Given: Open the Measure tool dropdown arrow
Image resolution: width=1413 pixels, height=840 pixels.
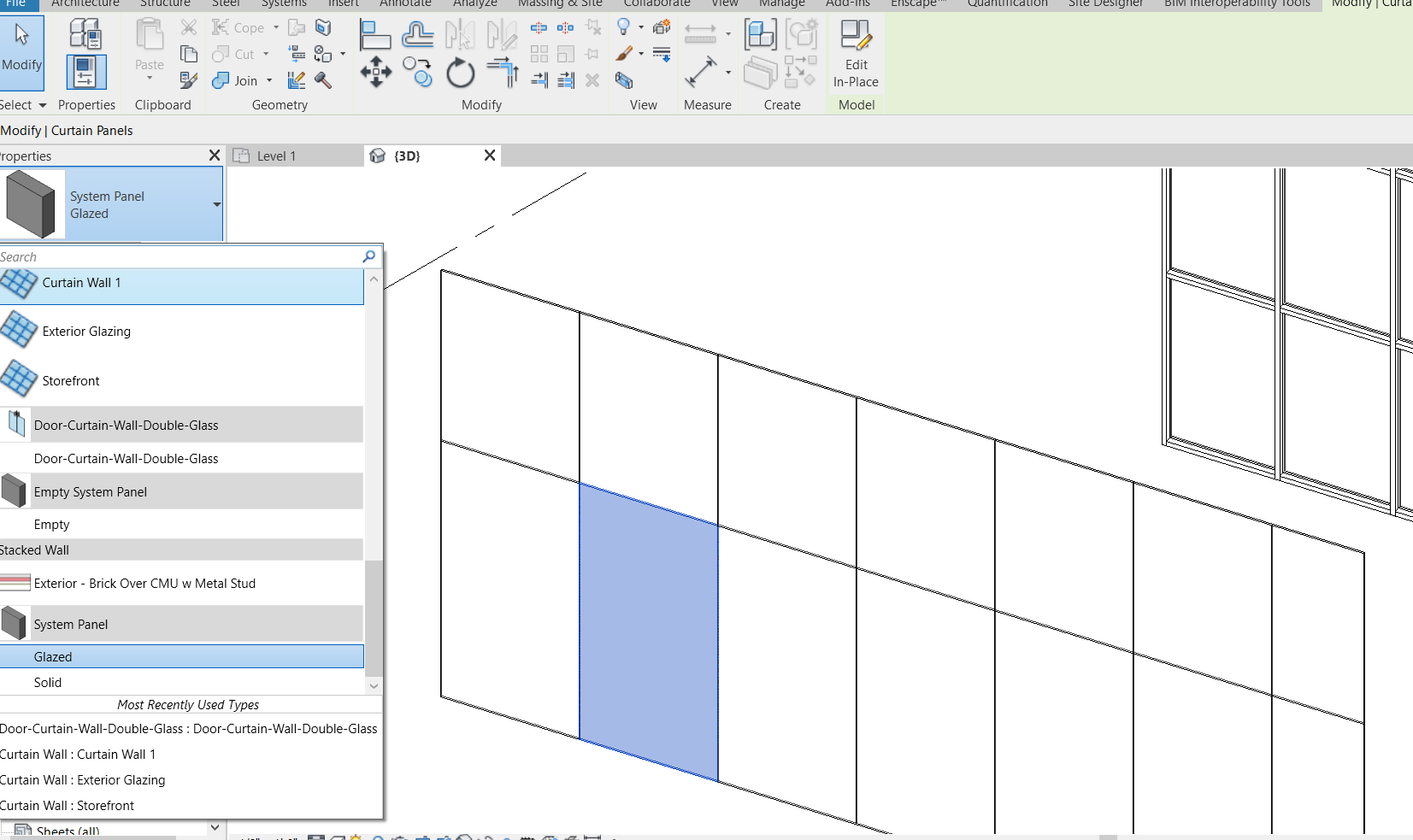Looking at the screenshot, I should [728, 34].
